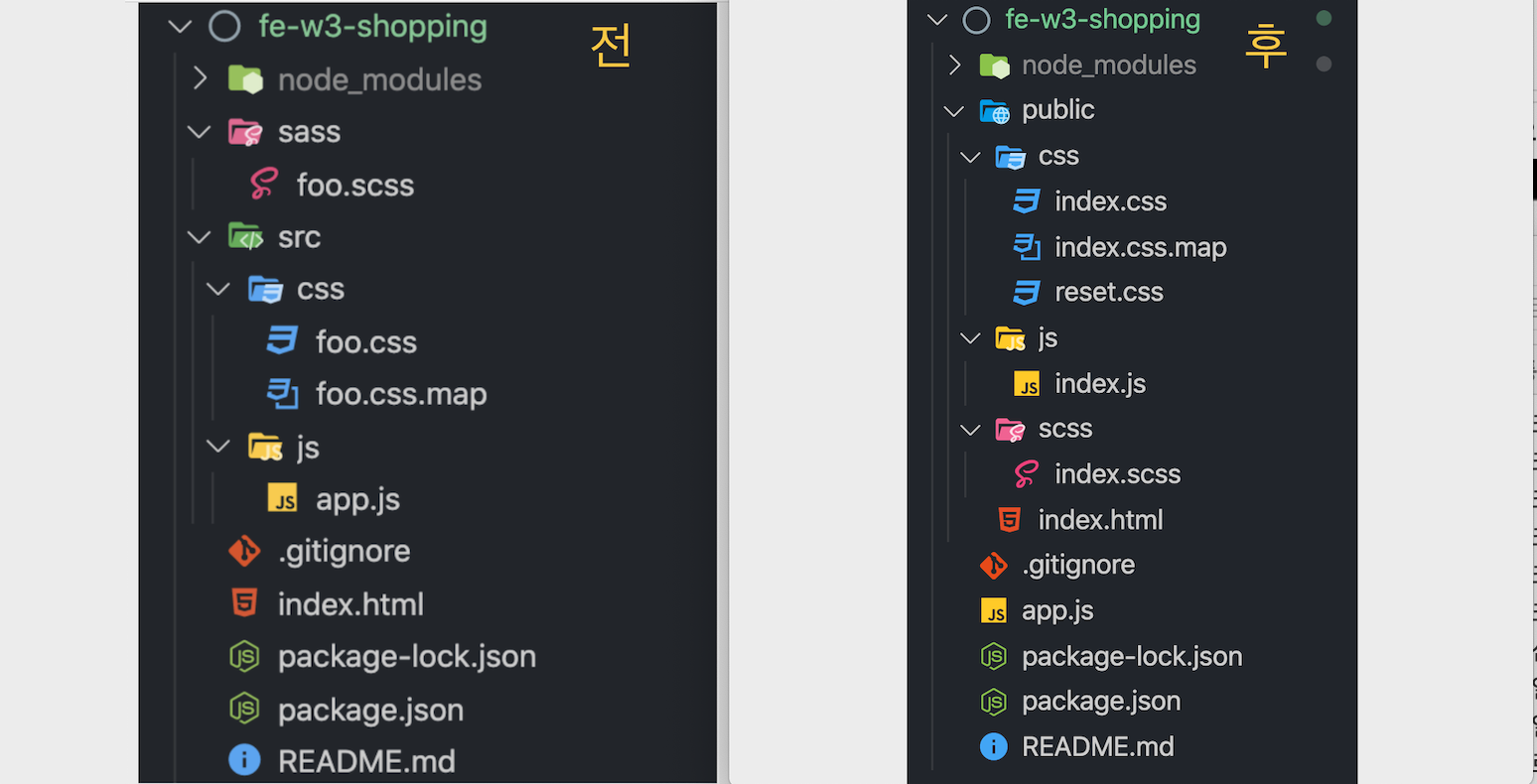Click the CSS icon next to foo.css
Viewport: 1537px width, 784px height.
tap(283, 341)
